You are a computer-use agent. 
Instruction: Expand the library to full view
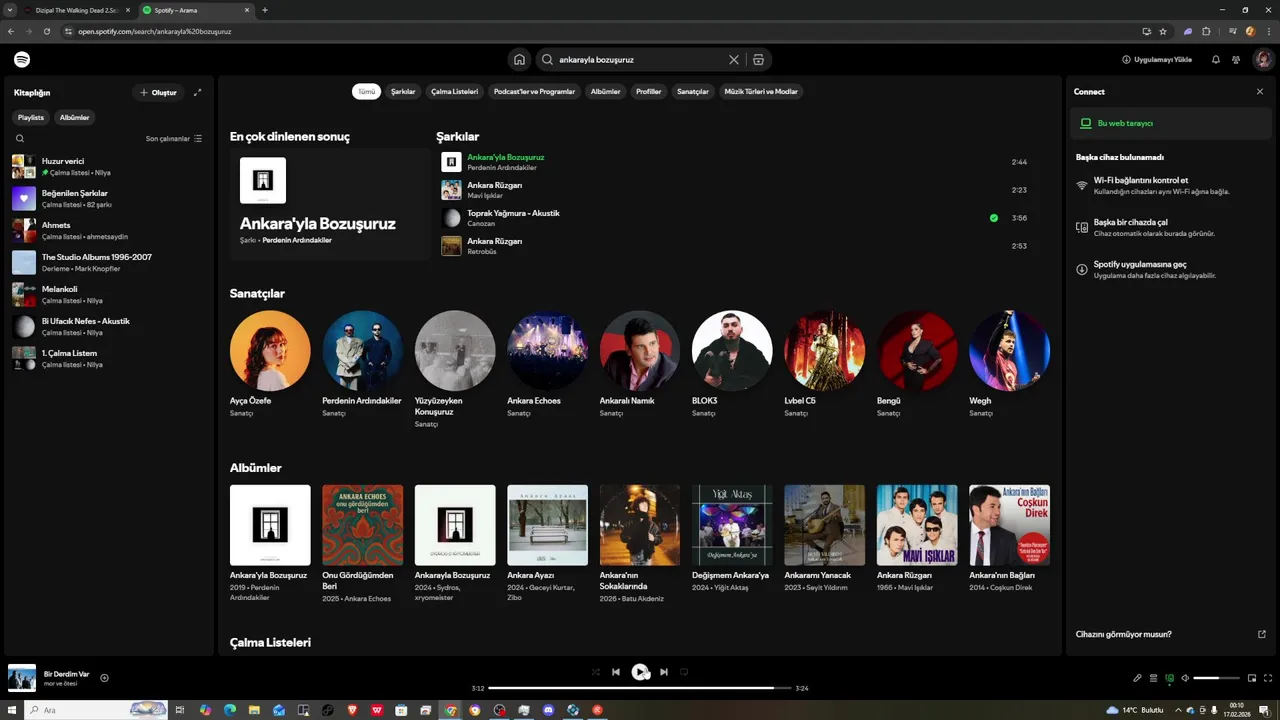(197, 92)
